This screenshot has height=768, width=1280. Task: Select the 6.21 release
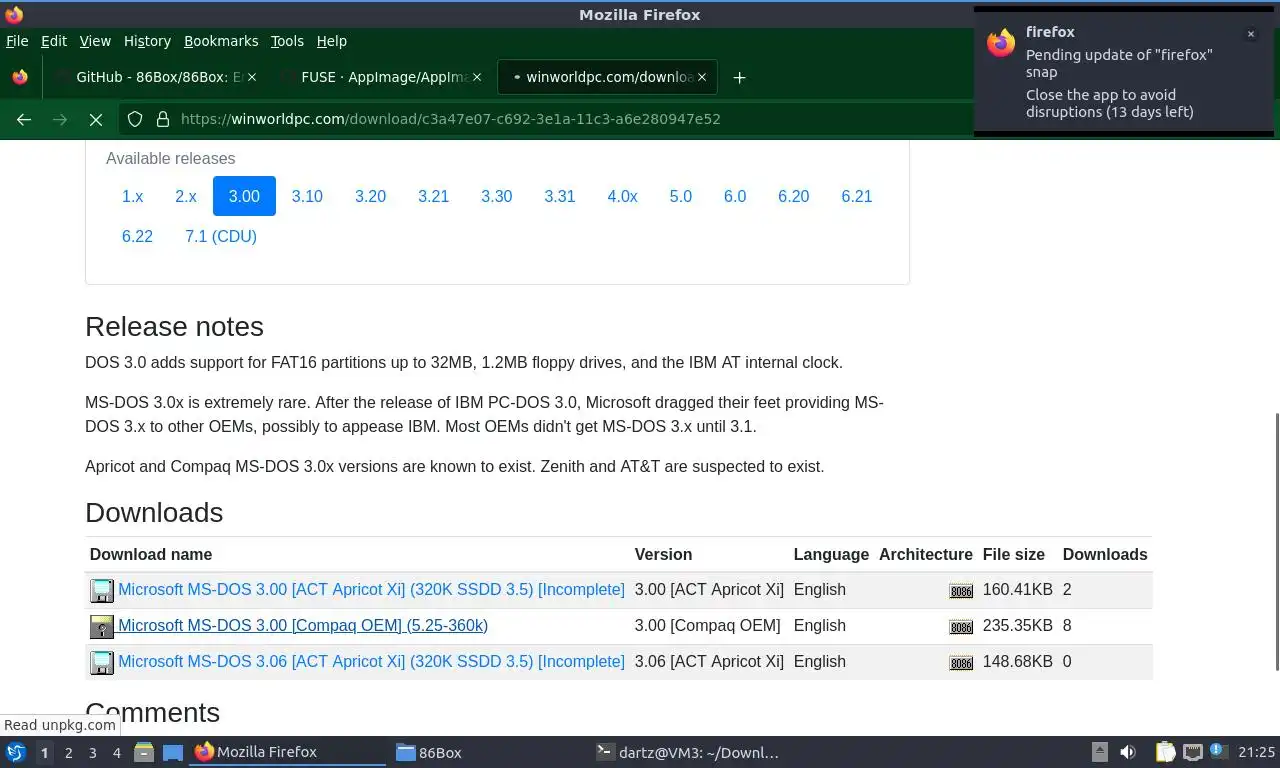tap(857, 196)
